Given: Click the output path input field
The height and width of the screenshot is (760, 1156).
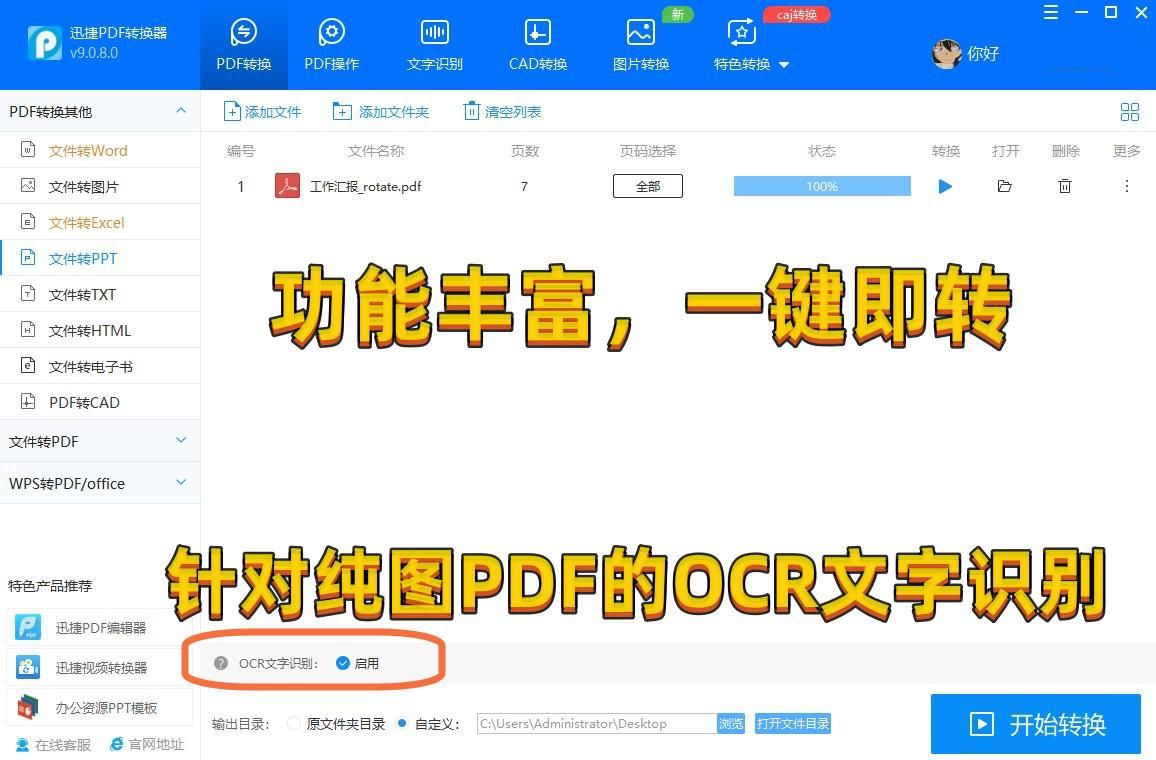Looking at the screenshot, I should click(596, 723).
